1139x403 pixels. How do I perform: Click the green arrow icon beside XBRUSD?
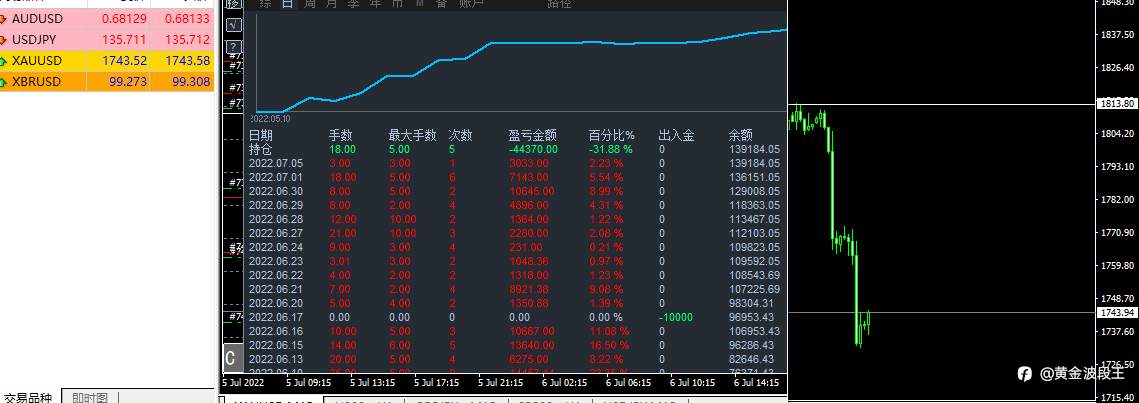(x=4, y=82)
